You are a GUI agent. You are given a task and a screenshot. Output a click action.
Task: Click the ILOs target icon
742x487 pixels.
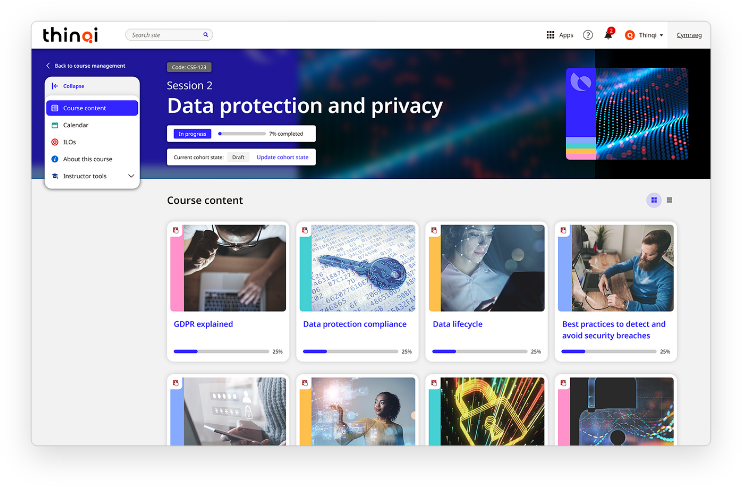pyautogui.click(x=54, y=142)
